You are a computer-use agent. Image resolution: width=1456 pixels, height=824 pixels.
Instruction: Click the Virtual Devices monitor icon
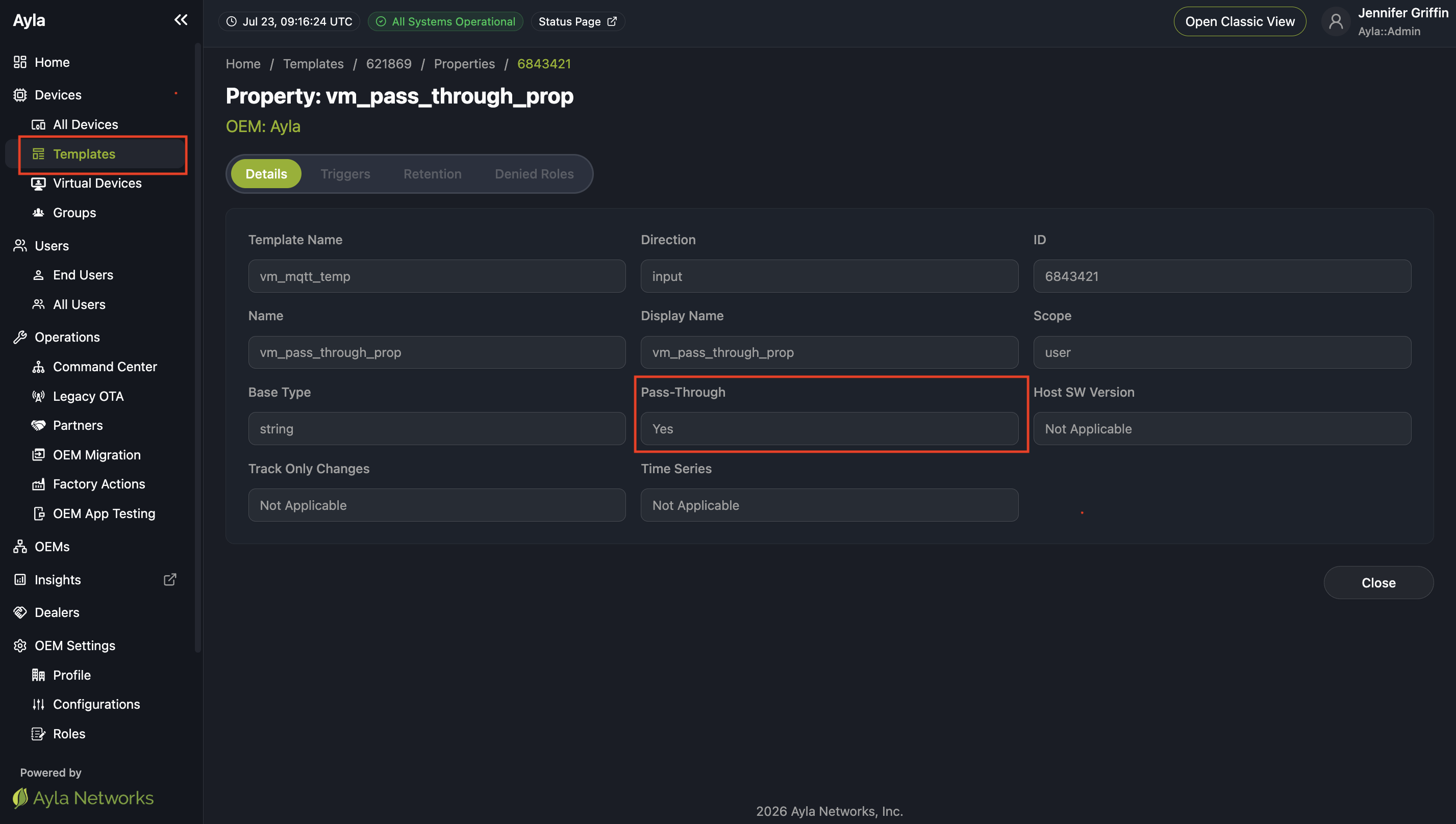(x=38, y=184)
